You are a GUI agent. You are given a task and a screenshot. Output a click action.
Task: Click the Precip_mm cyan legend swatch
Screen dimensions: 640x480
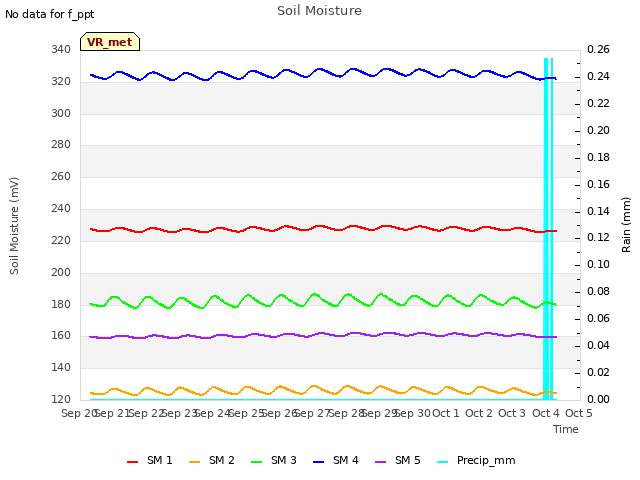[x=442, y=462]
